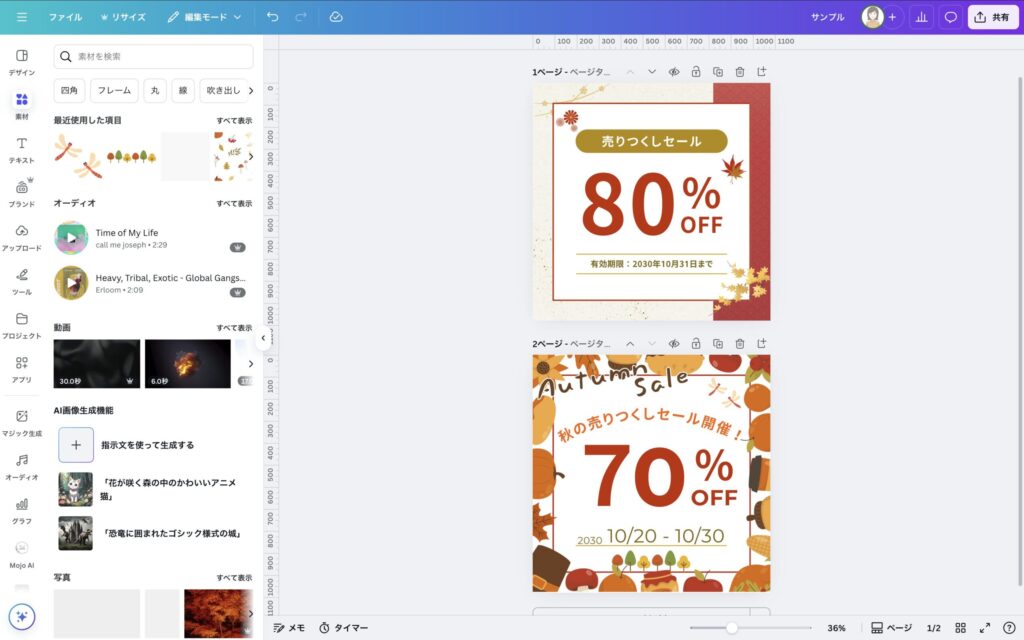Image resolution: width=1024 pixels, height=640 pixels.
Task: Open the アップロード (Upload) sidebar panel
Action: click(21, 236)
